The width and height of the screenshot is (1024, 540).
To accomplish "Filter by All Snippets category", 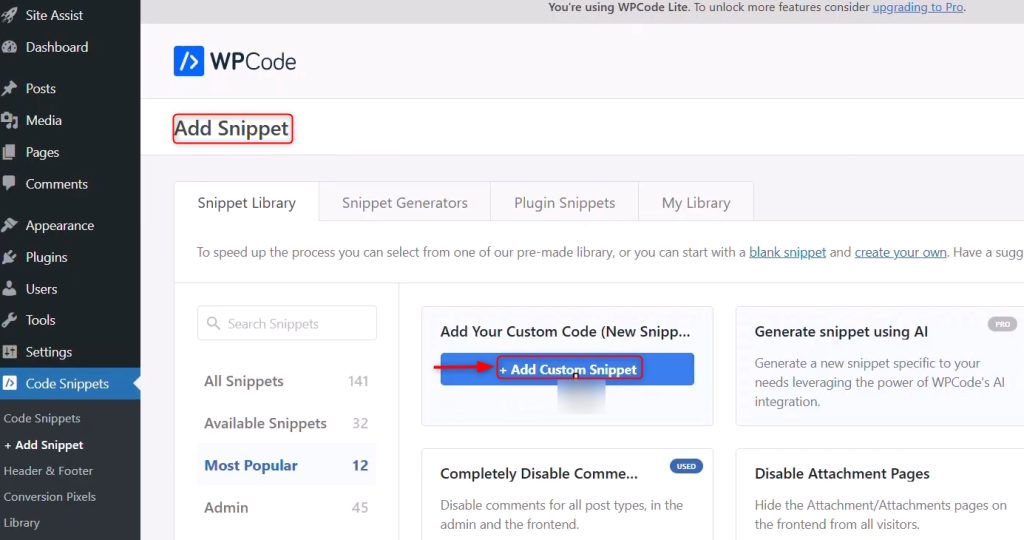I will coord(286,381).
